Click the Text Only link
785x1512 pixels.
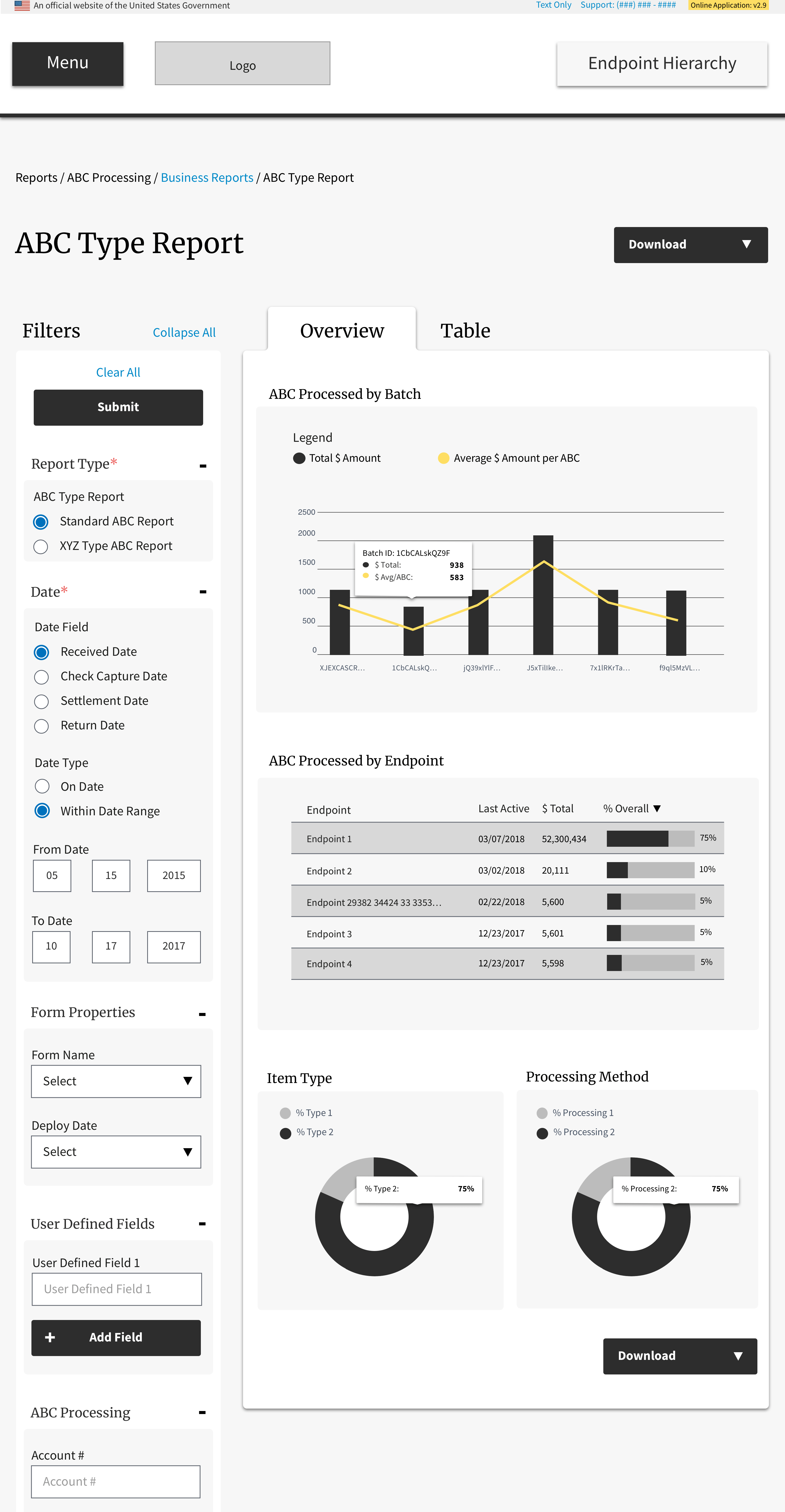pyautogui.click(x=553, y=5)
